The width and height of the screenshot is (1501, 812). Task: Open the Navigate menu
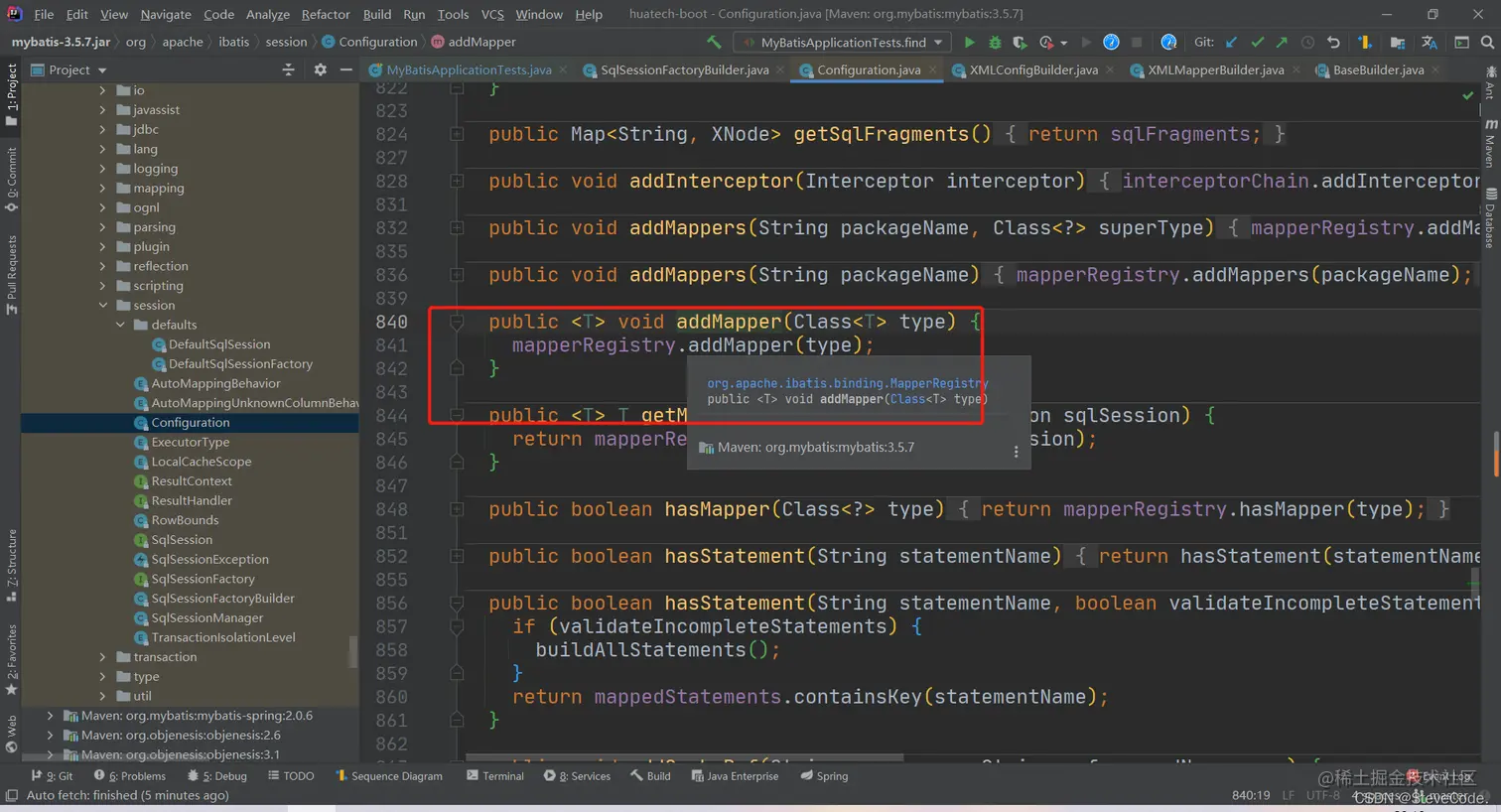[x=166, y=14]
